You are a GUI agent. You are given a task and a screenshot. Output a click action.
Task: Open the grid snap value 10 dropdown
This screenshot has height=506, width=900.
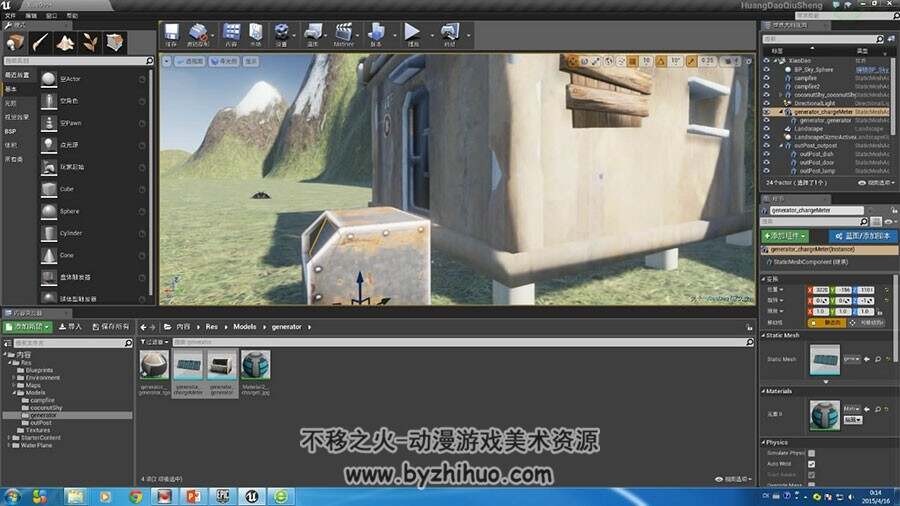pyautogui.click(x=646, y=61)
